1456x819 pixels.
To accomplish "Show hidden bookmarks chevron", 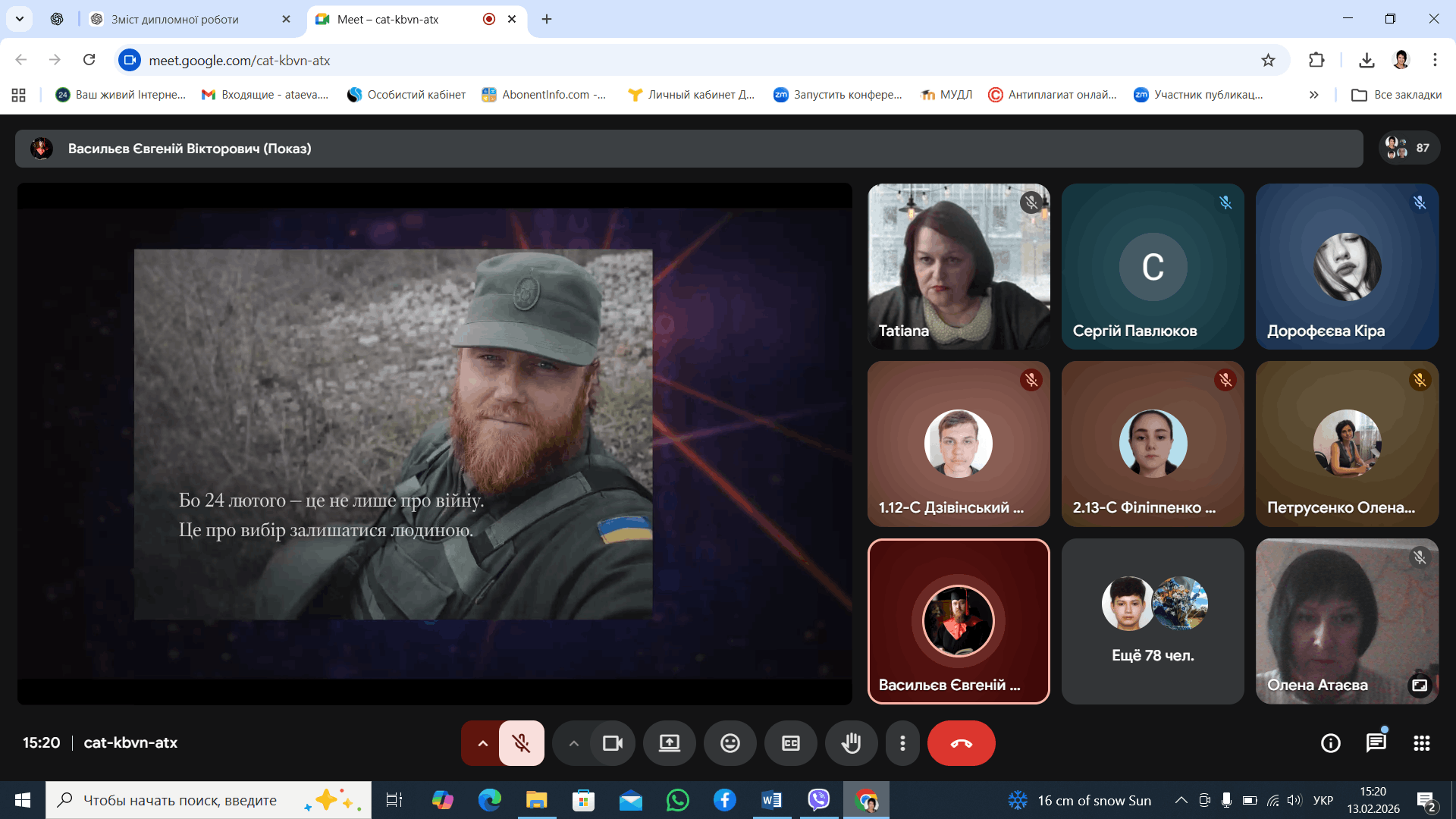I will [1313, 95].
